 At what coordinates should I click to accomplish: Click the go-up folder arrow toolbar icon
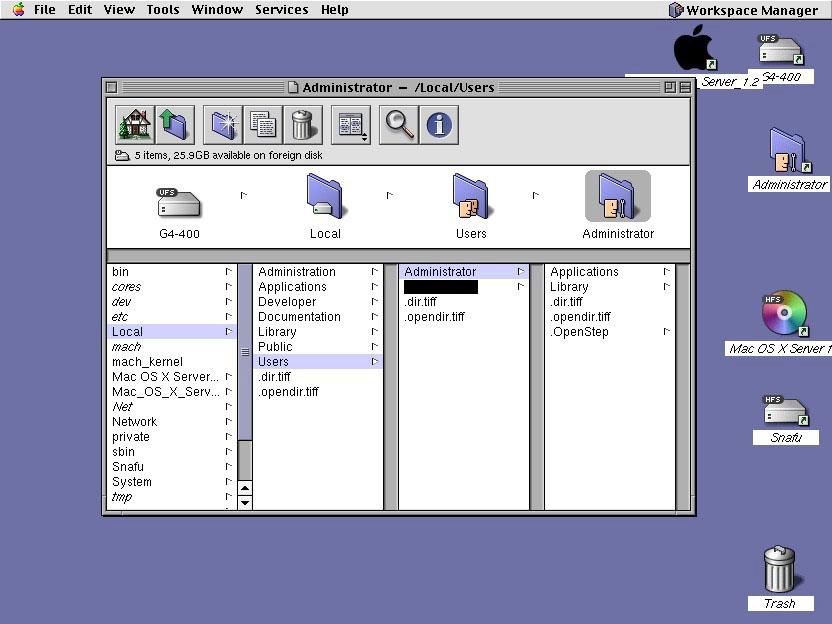coord(175,125)
